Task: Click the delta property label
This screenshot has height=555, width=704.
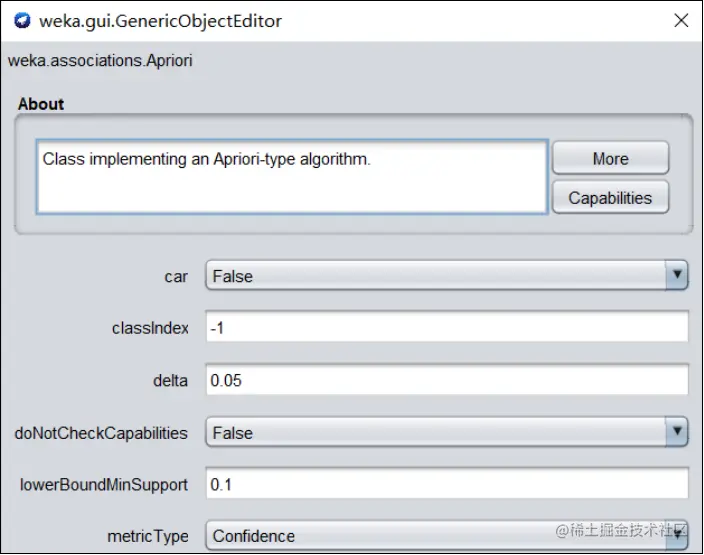Action: point(169,380)
